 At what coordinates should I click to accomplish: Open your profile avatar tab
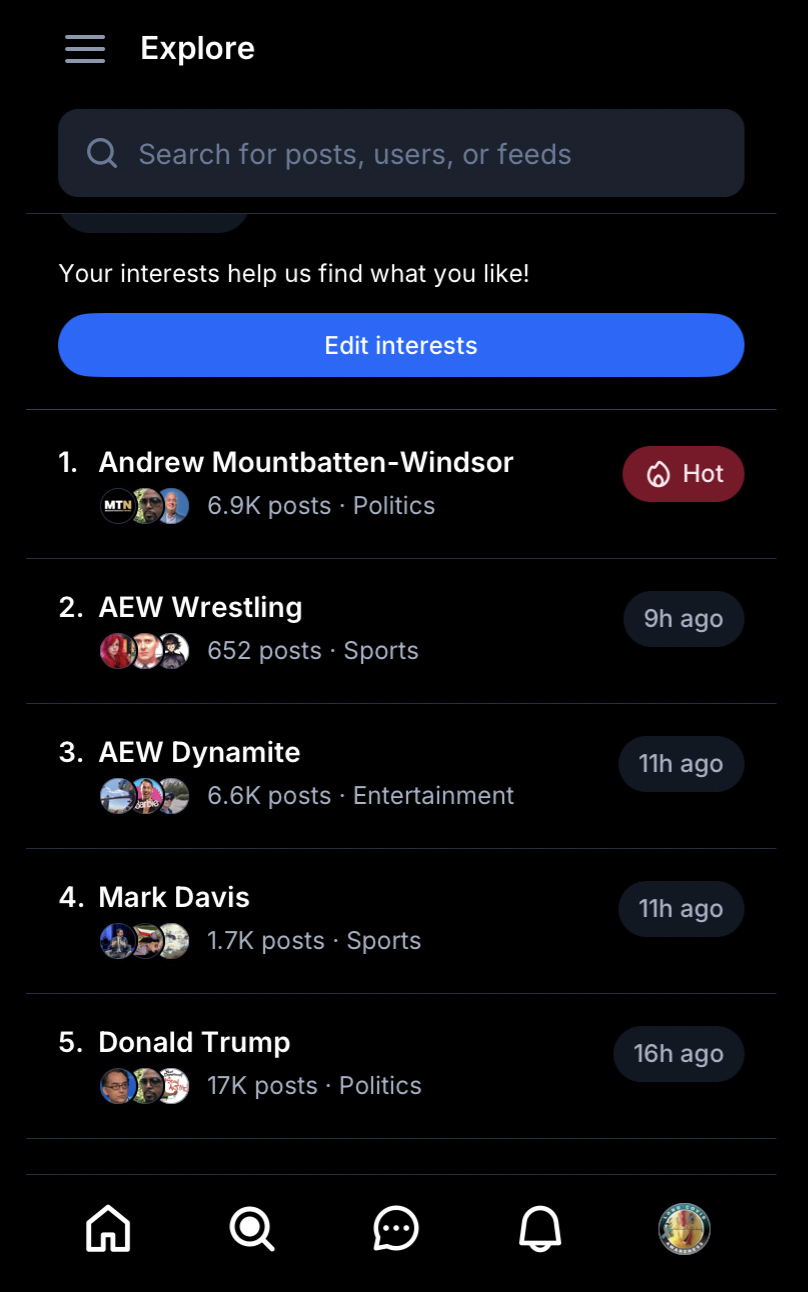point(684,1228)
